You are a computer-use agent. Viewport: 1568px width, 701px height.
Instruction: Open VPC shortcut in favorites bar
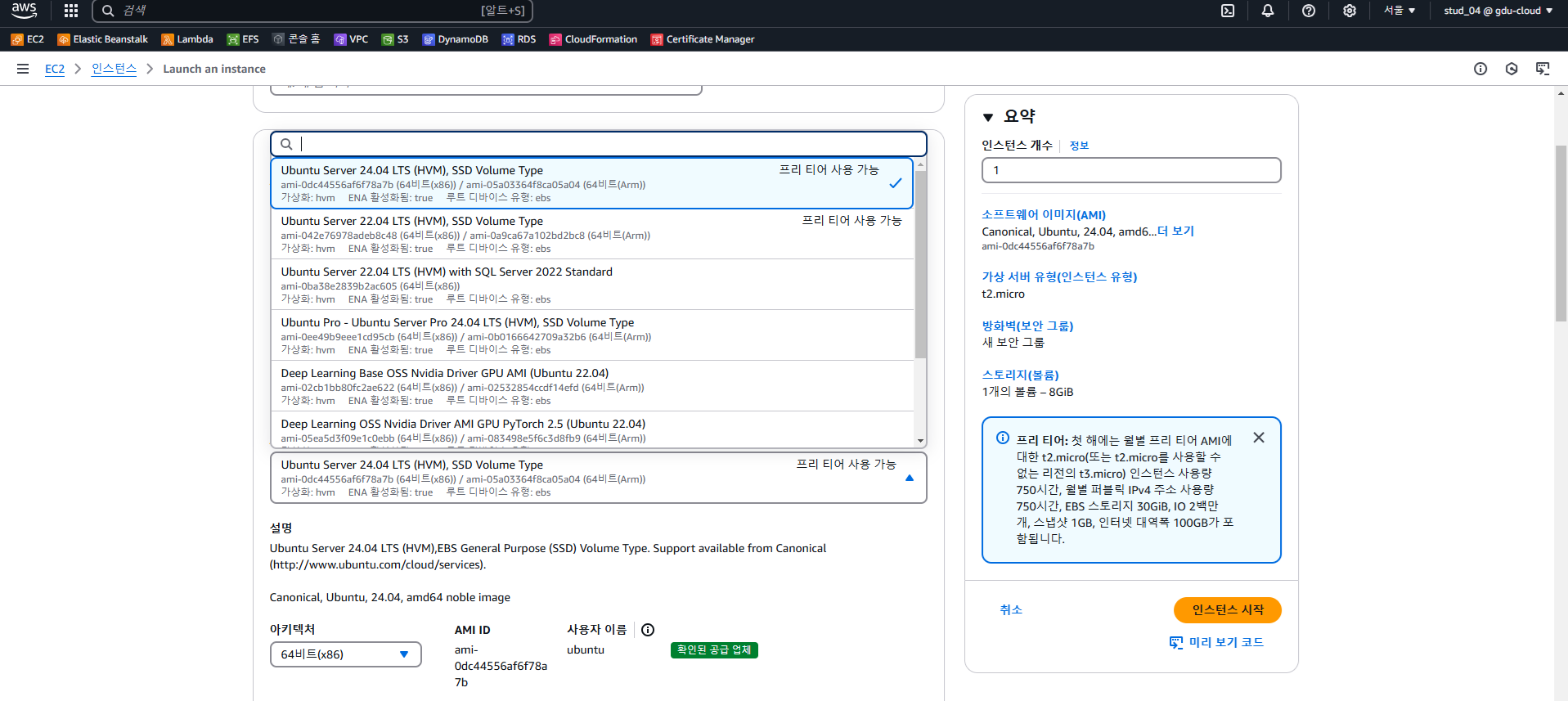(x=351, y=39)
